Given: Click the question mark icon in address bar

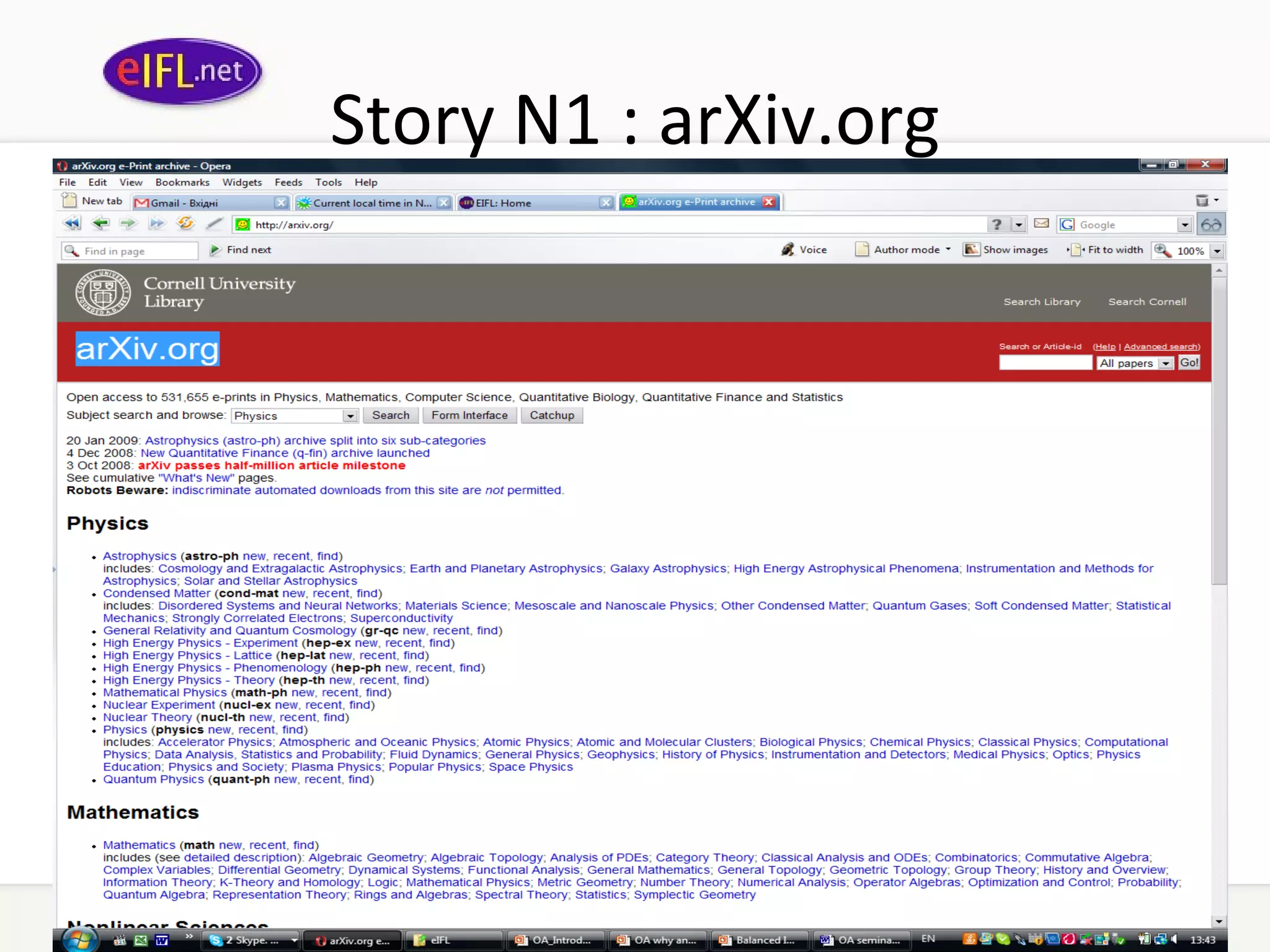Looking at the screenshot, I should (996, 224).
